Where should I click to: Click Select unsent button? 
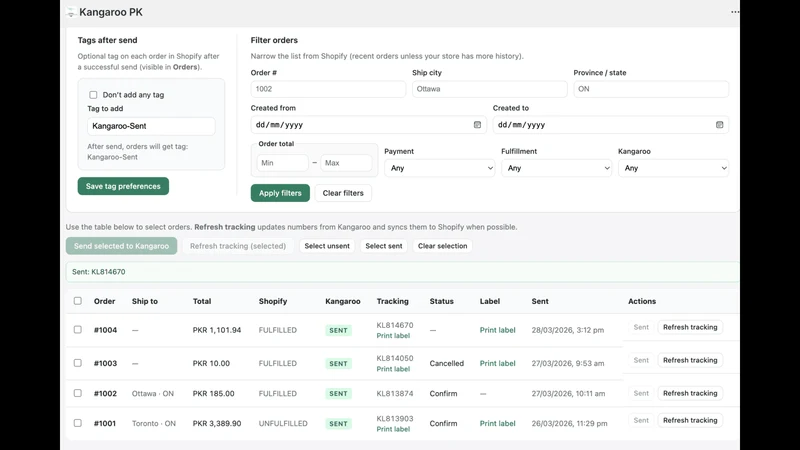pos(327,246)
